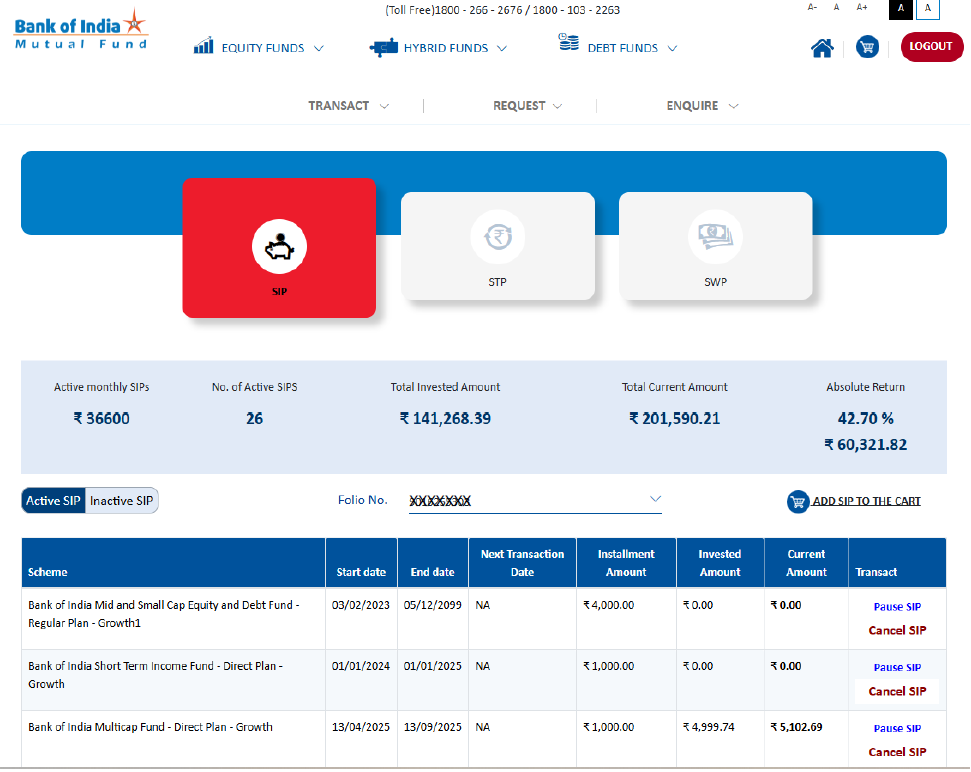Click the Equity Funds bar chart icon
Screen dimensions: 971x772
(x=203, y=46)
